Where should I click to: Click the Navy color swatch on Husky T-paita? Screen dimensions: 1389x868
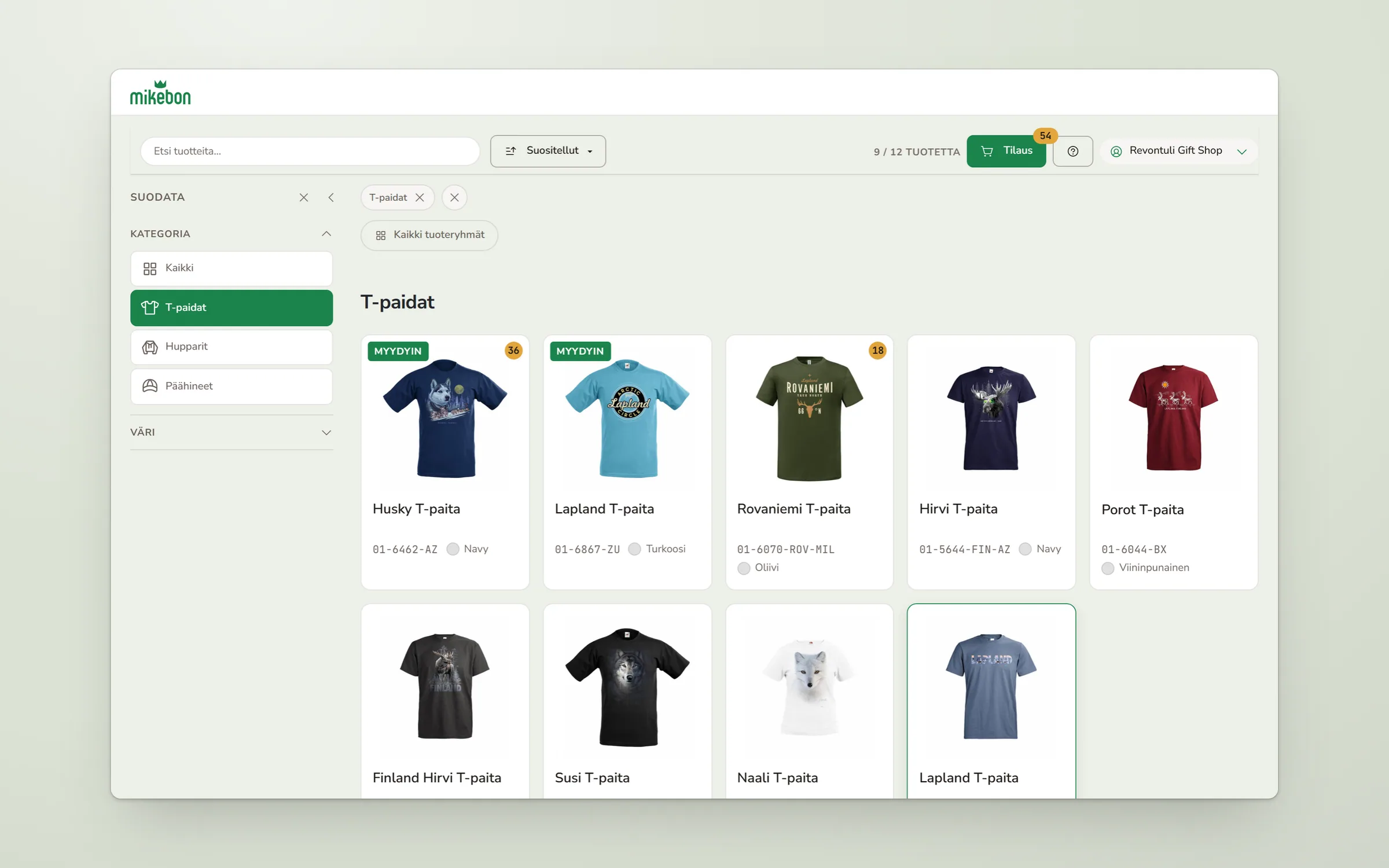453,549
